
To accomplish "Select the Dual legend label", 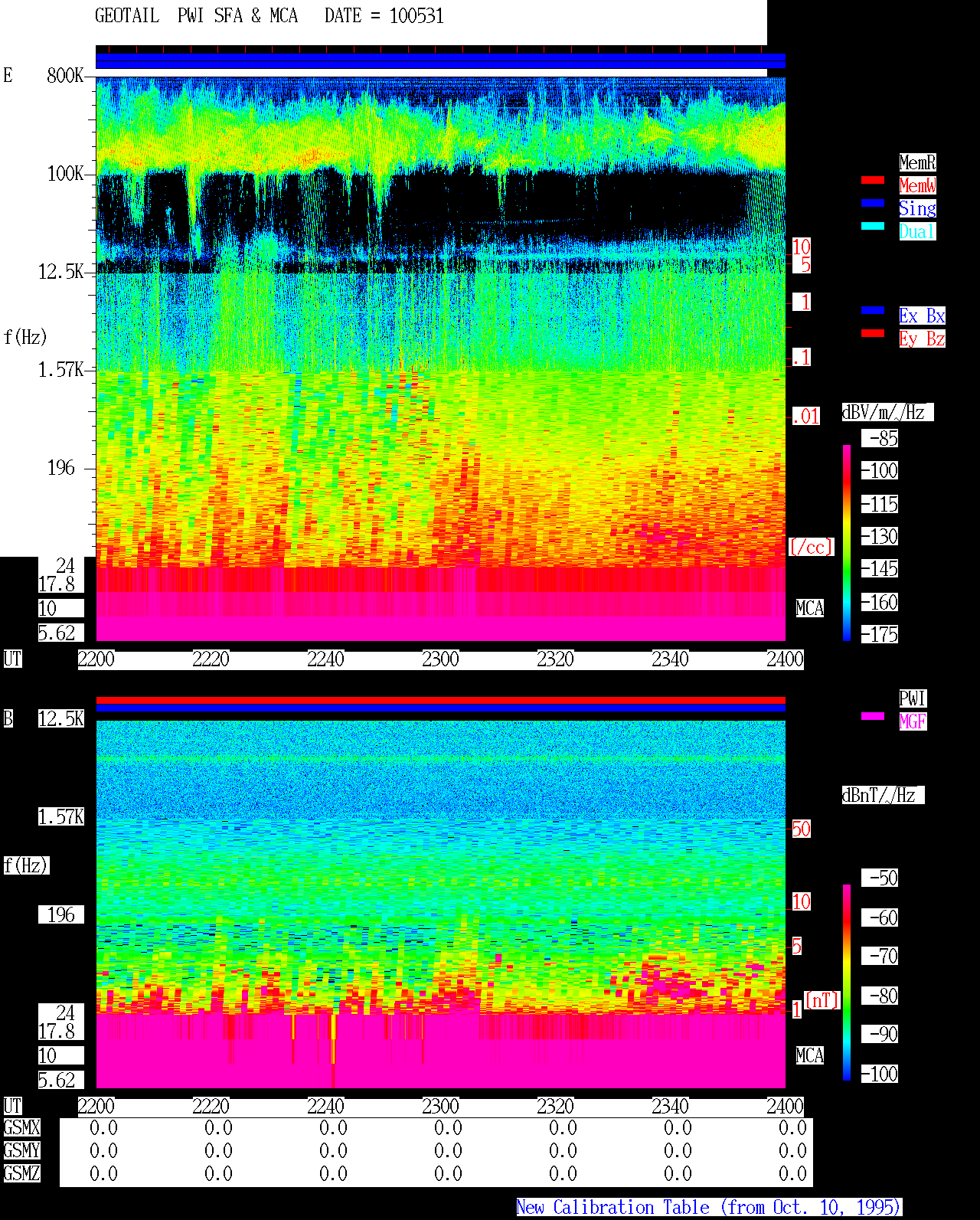I will click(917, 231).
